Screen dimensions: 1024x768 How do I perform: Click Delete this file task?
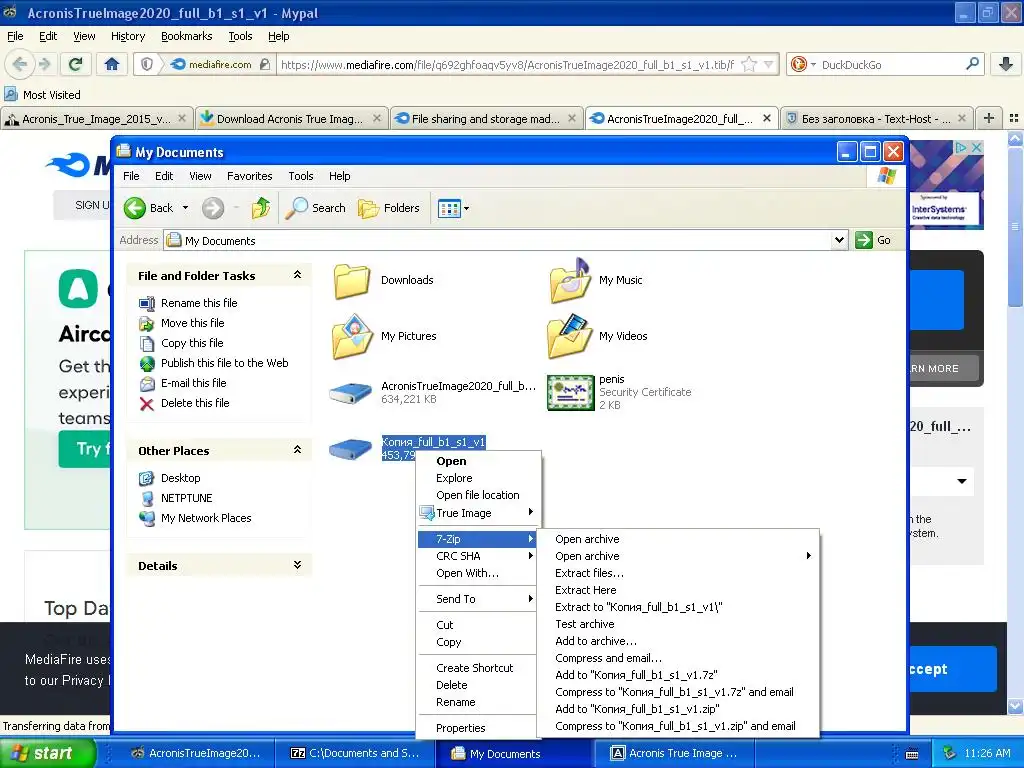tap(195, 403)
